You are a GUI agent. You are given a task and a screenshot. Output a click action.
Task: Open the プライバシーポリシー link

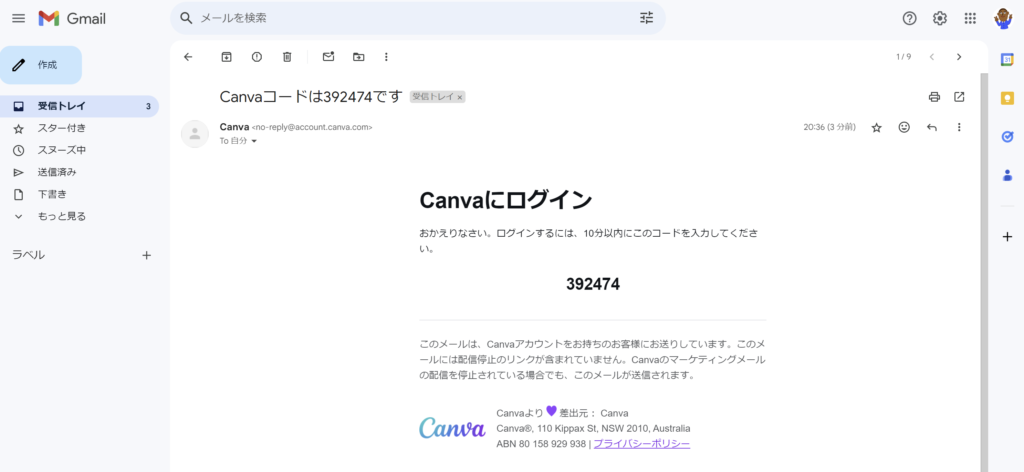(x=641, y=444)
